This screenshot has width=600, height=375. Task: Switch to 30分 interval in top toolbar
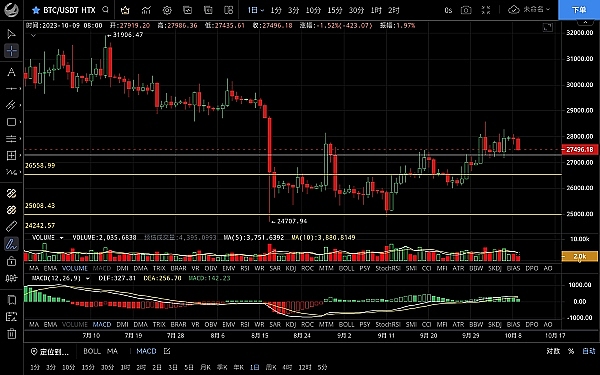coord(356,10)
